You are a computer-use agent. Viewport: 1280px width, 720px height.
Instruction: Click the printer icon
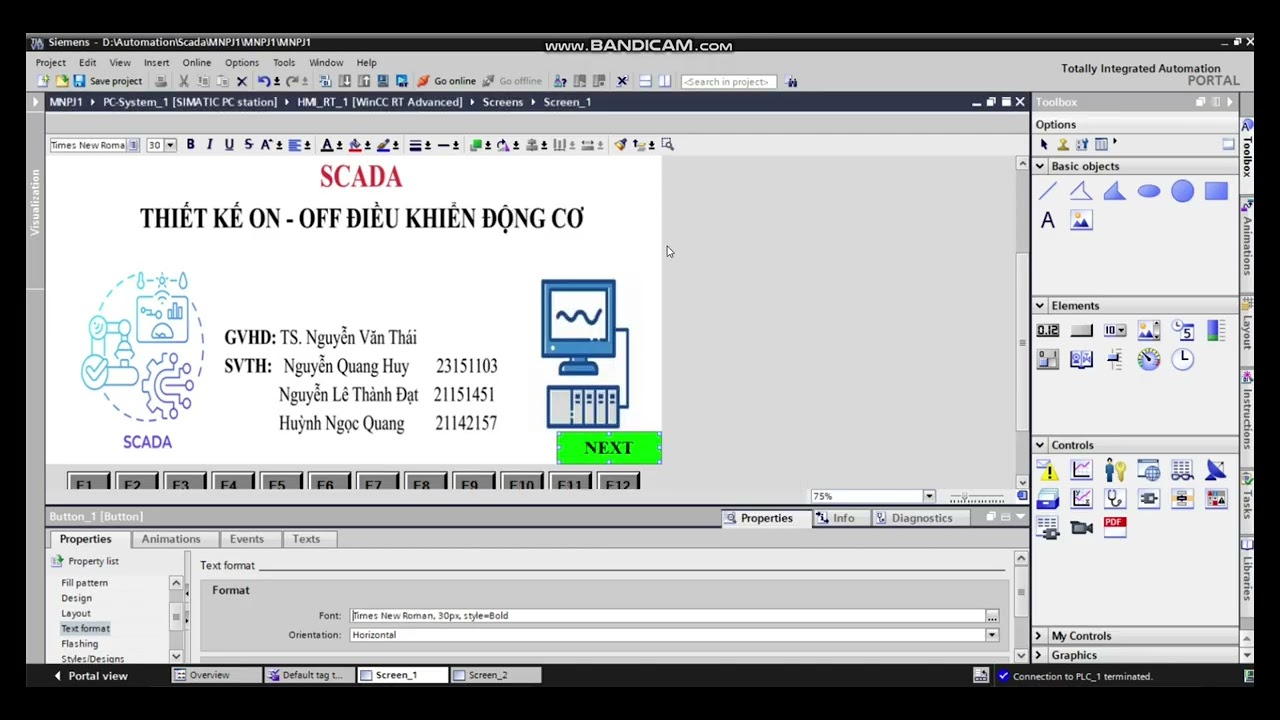tap(160, 81)
